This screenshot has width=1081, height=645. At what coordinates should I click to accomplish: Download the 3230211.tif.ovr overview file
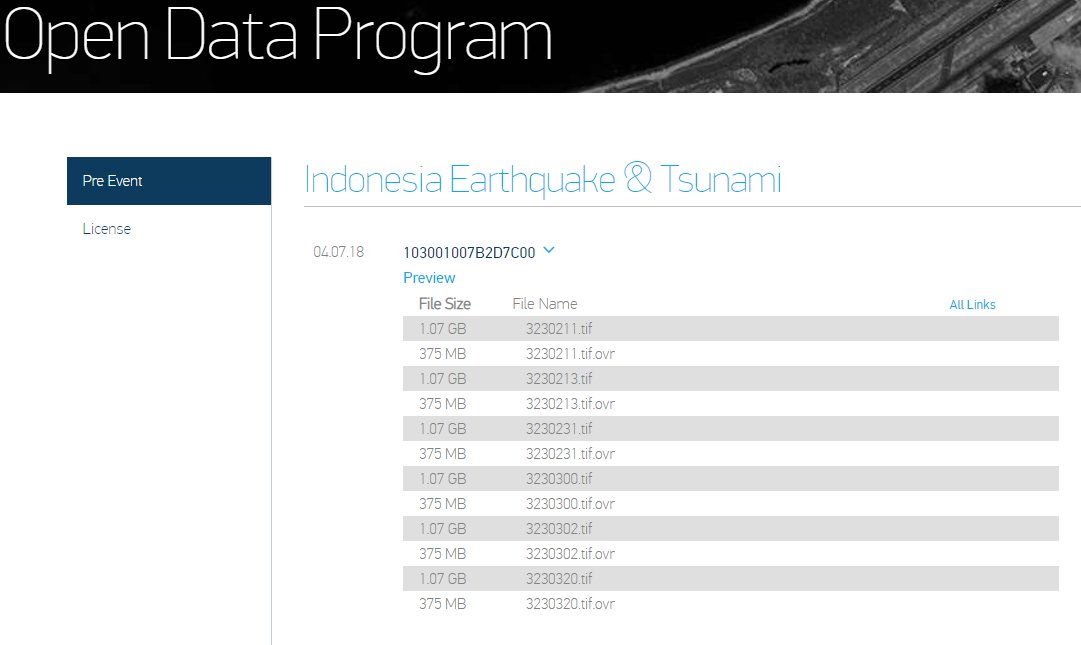[x=572, y=353]
